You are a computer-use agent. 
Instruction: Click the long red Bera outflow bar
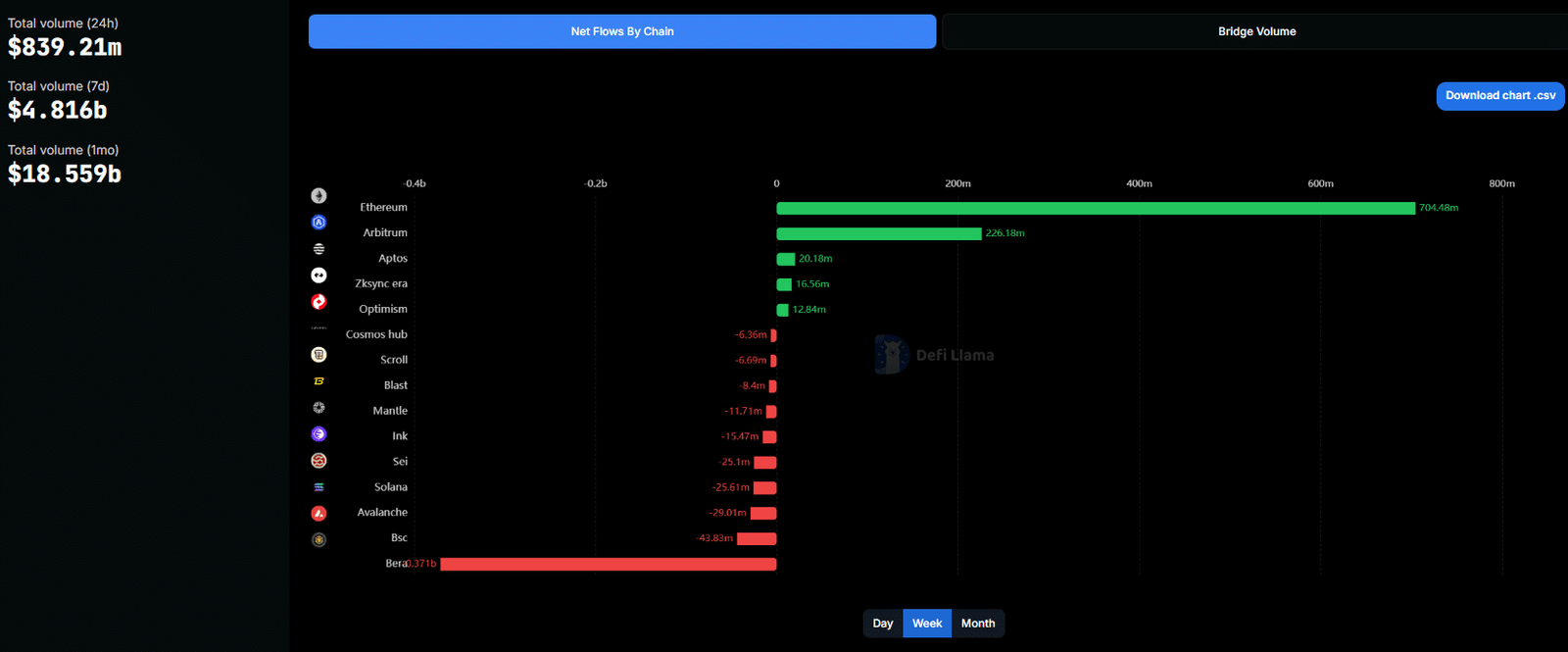608,564
